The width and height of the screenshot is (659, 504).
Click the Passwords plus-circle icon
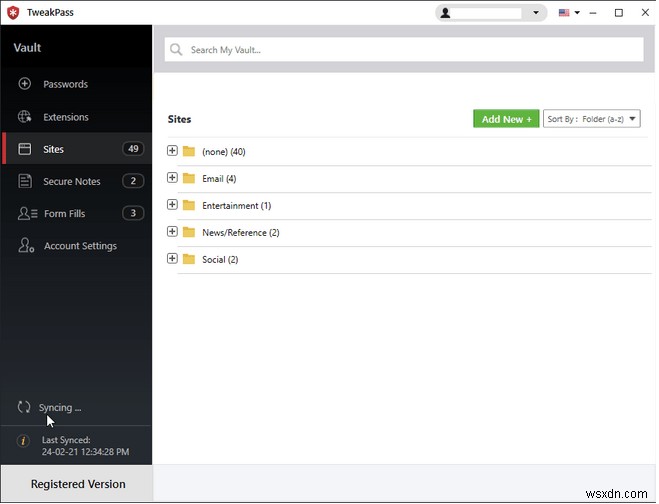(x=24, y=84)
